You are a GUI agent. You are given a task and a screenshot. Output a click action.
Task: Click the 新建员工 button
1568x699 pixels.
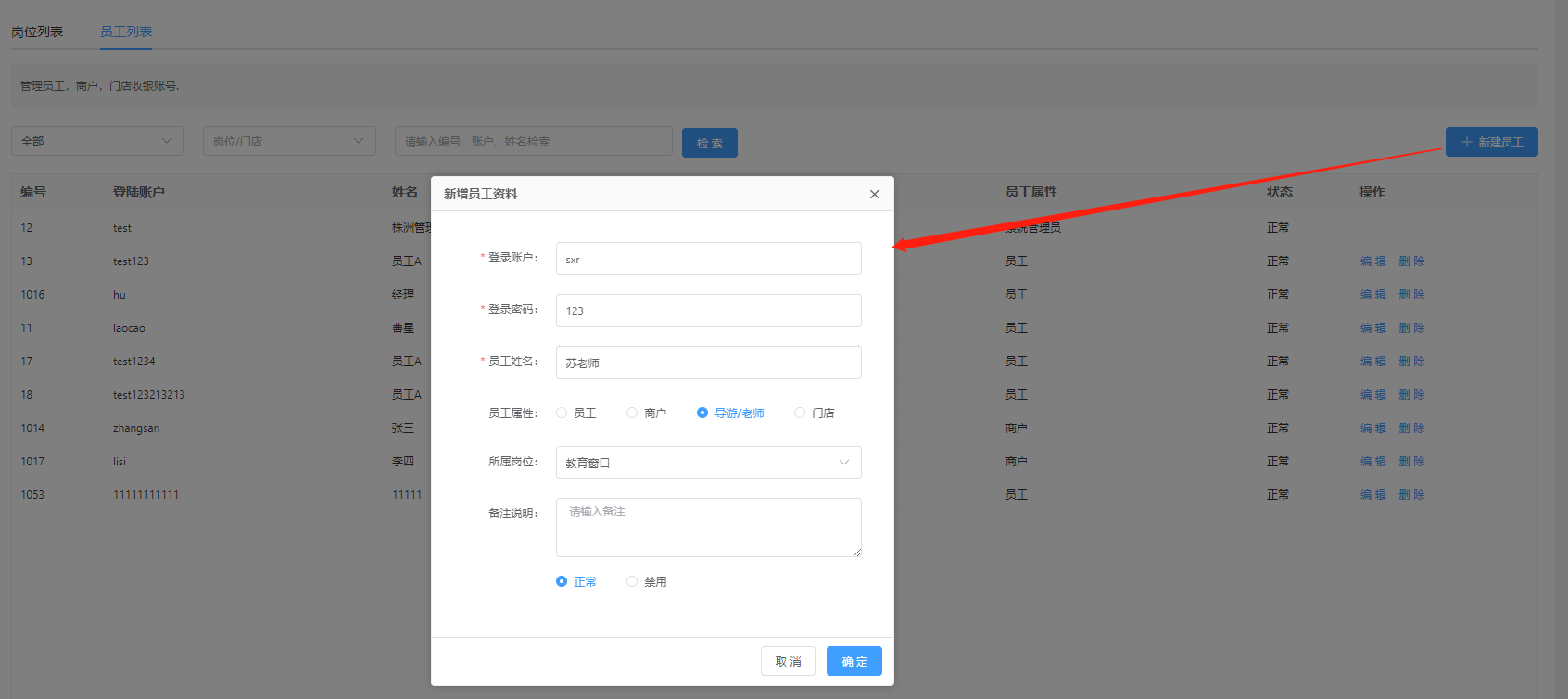click(x=1491, y=142)
